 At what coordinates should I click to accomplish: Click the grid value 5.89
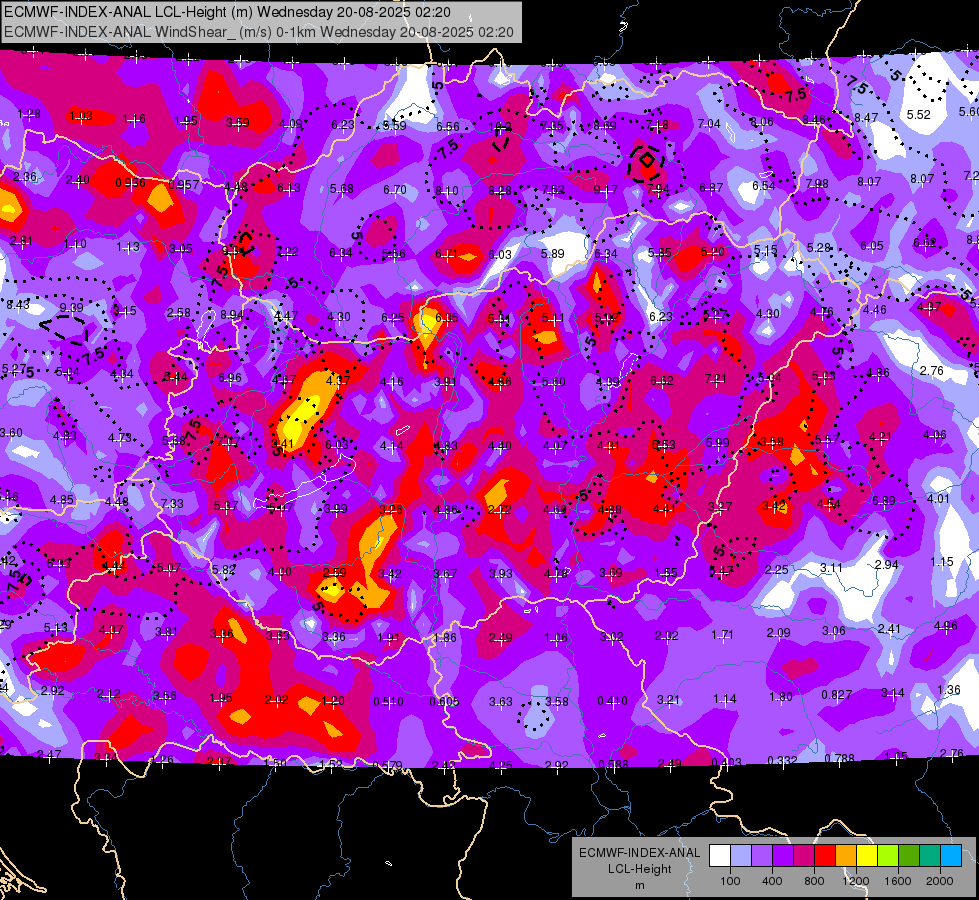coord(553,254)
